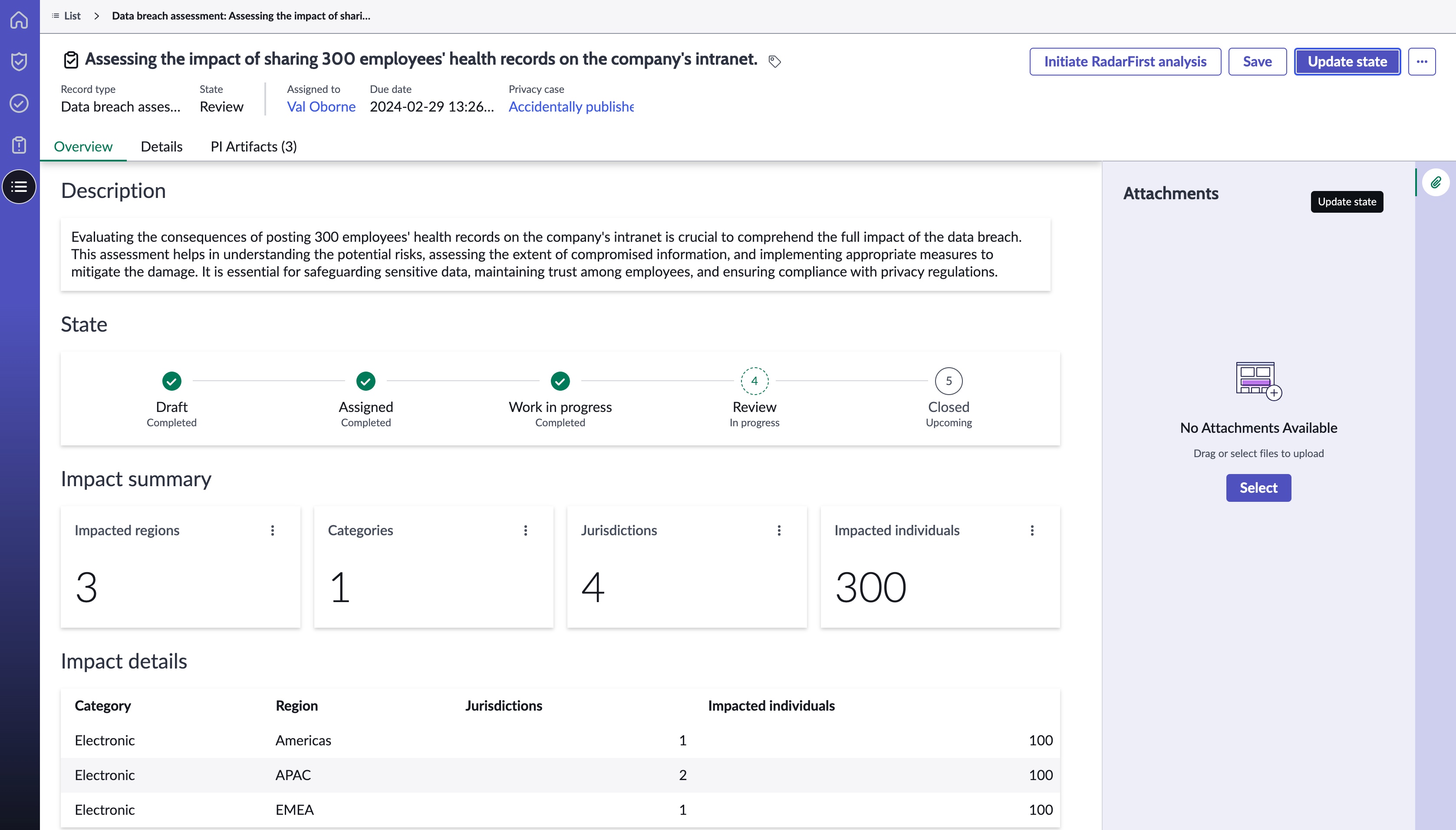
Task: Click Initiate RadarFirst analysis button
Action: pos(1125,62)
